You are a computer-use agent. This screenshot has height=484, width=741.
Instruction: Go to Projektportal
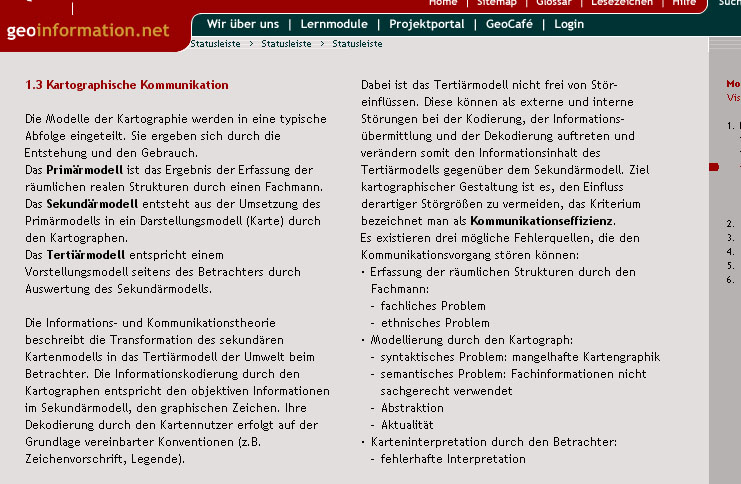(427, 24)
